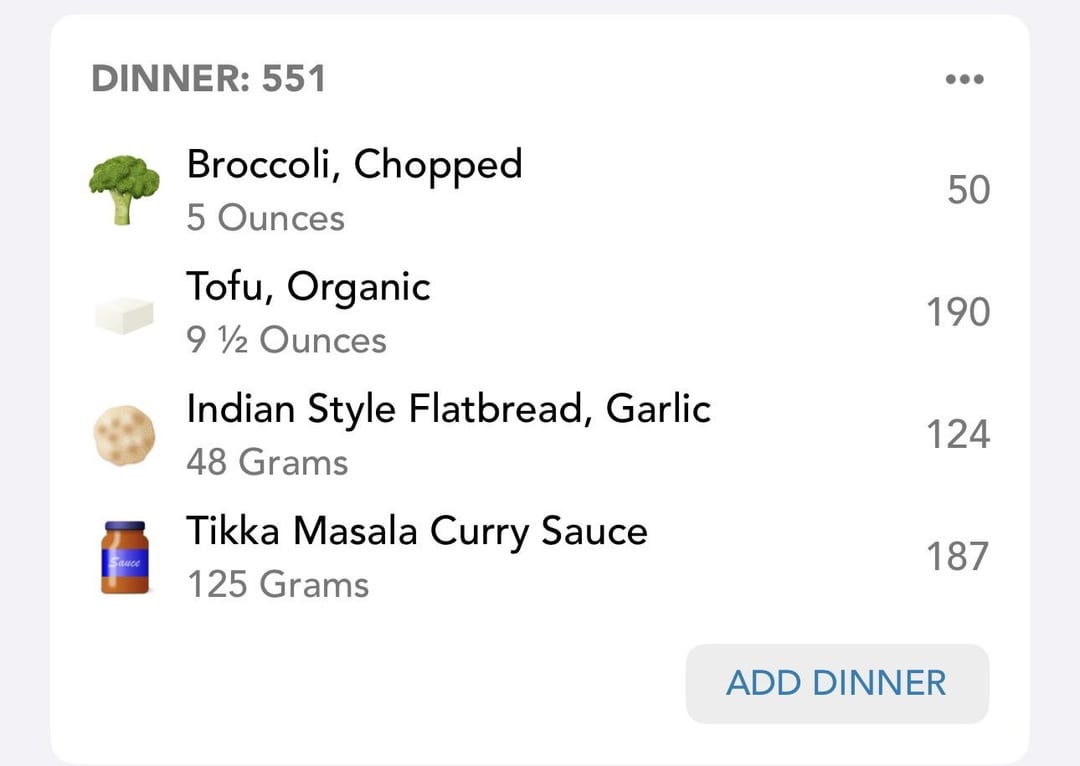The width and height of the screenshot is (1080, 766).
Task: Tap flatbread's 124 calorie value
Action: click(x=958, y=435)
